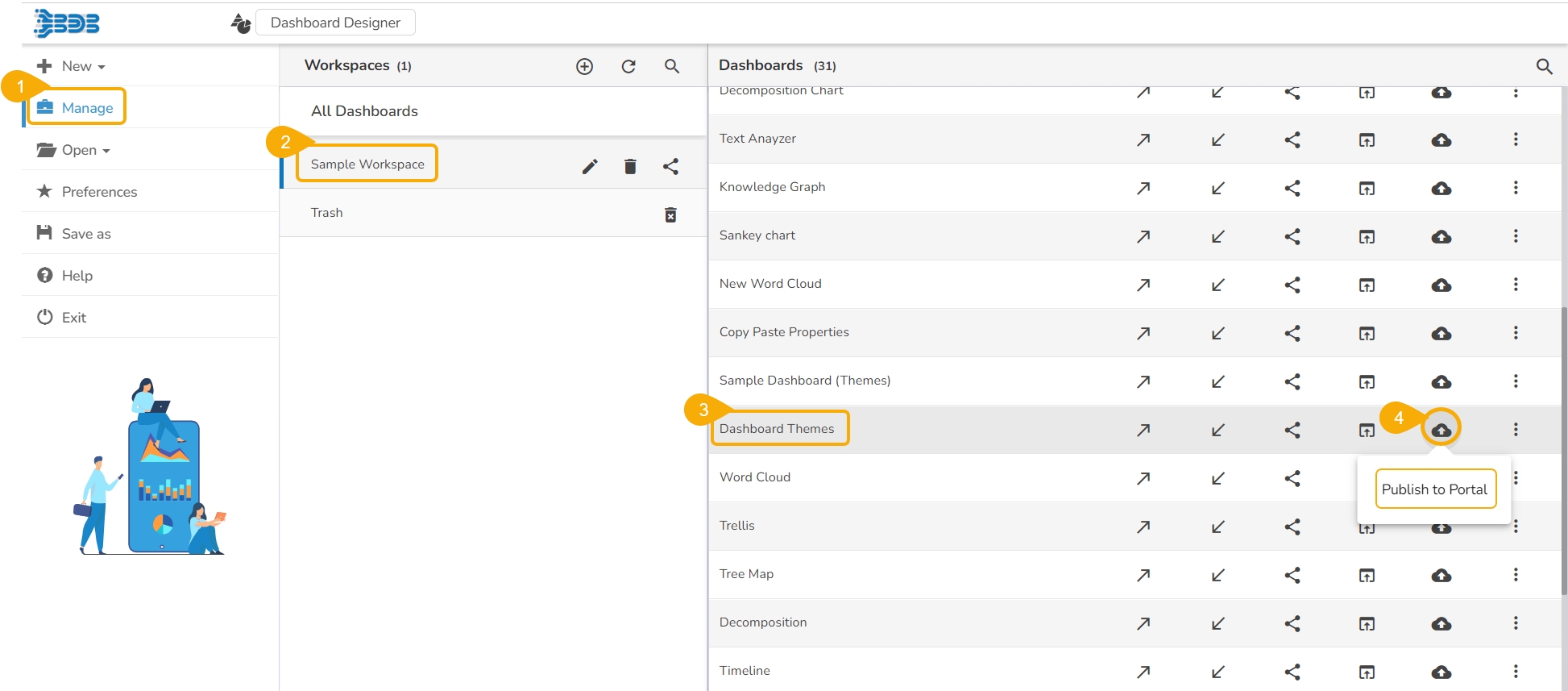Viewport: 1568px width, 691px height.
Task: Open Trash bin icon in workspaces
Action: [670, 214]
